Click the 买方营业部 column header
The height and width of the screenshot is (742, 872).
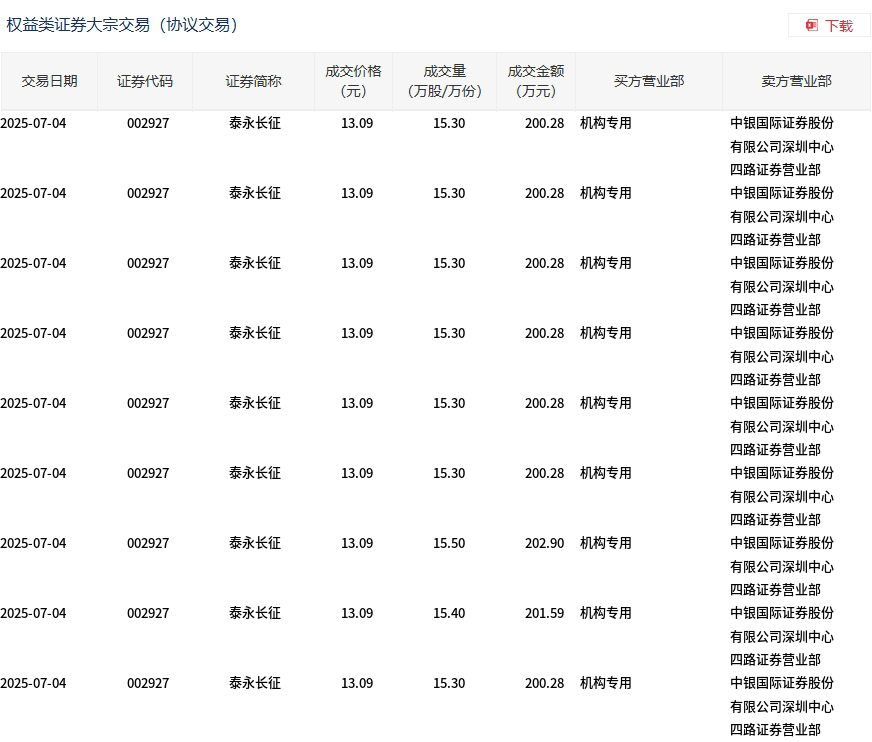649,81
